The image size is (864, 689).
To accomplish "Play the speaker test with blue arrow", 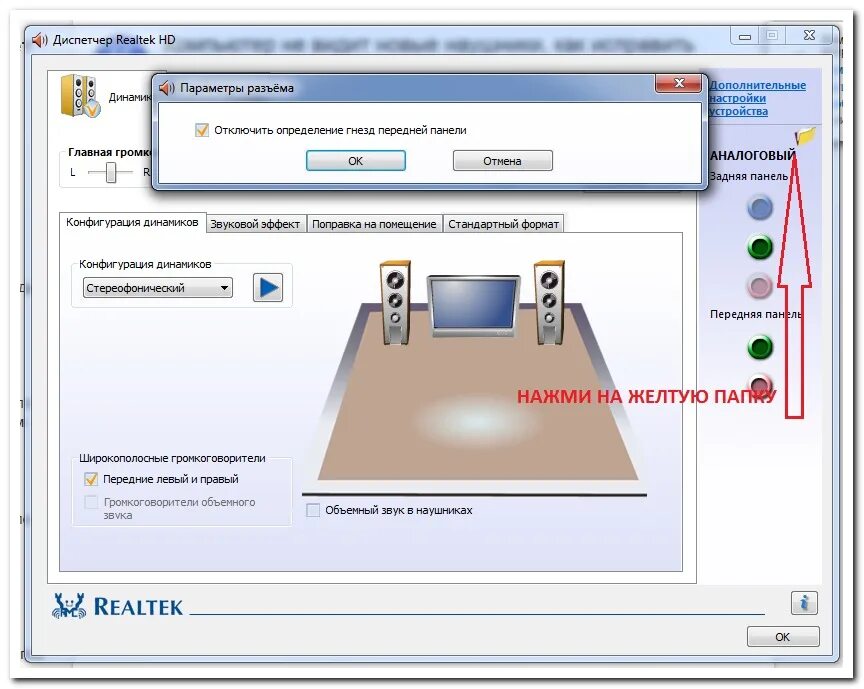I will pyautogui.click(x=268, y=287).
